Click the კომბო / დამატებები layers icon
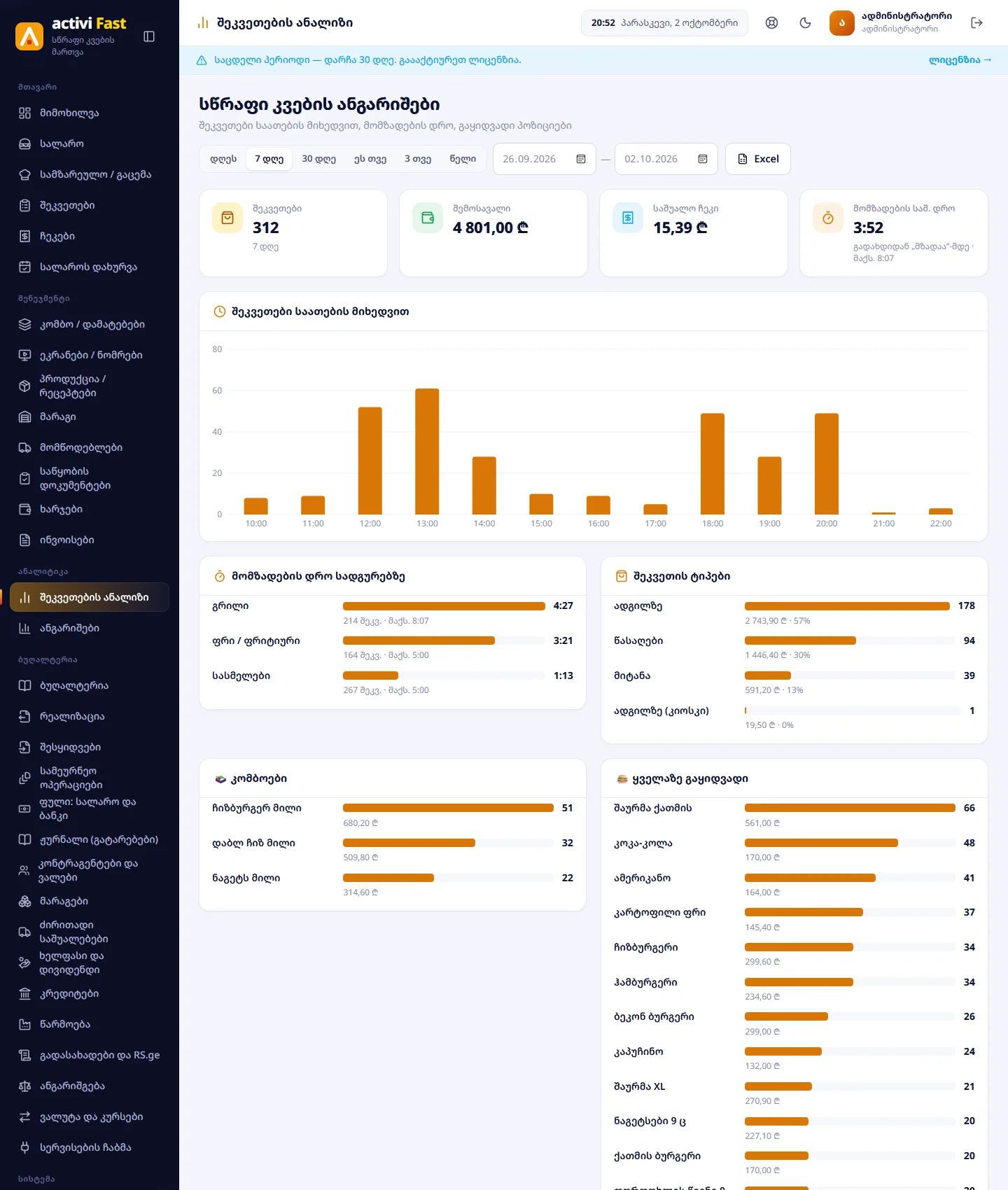The image size is (1008, 1190). click(24, 325)
